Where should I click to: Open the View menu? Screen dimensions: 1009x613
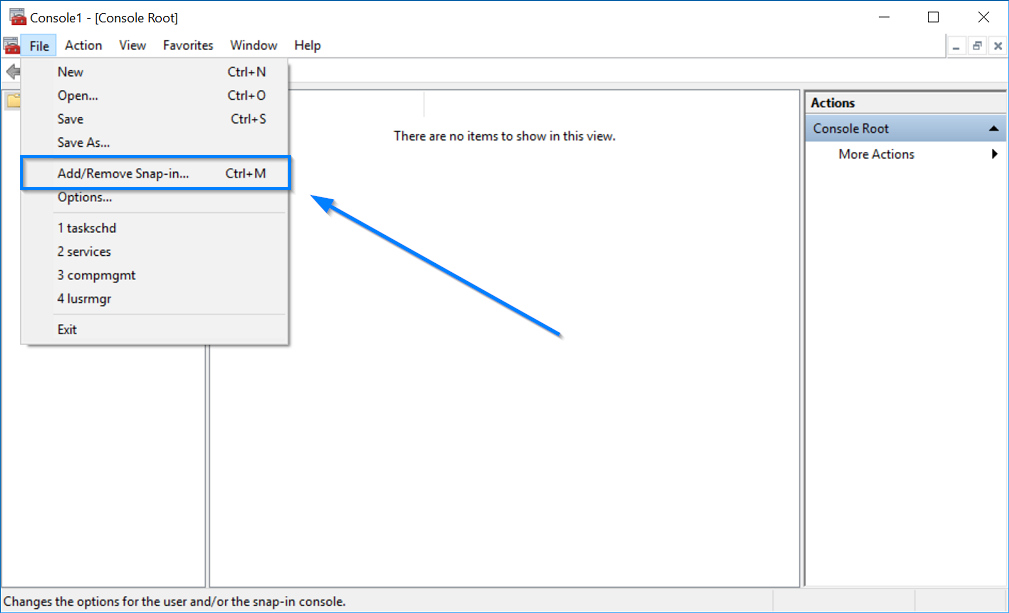[133, 46]
